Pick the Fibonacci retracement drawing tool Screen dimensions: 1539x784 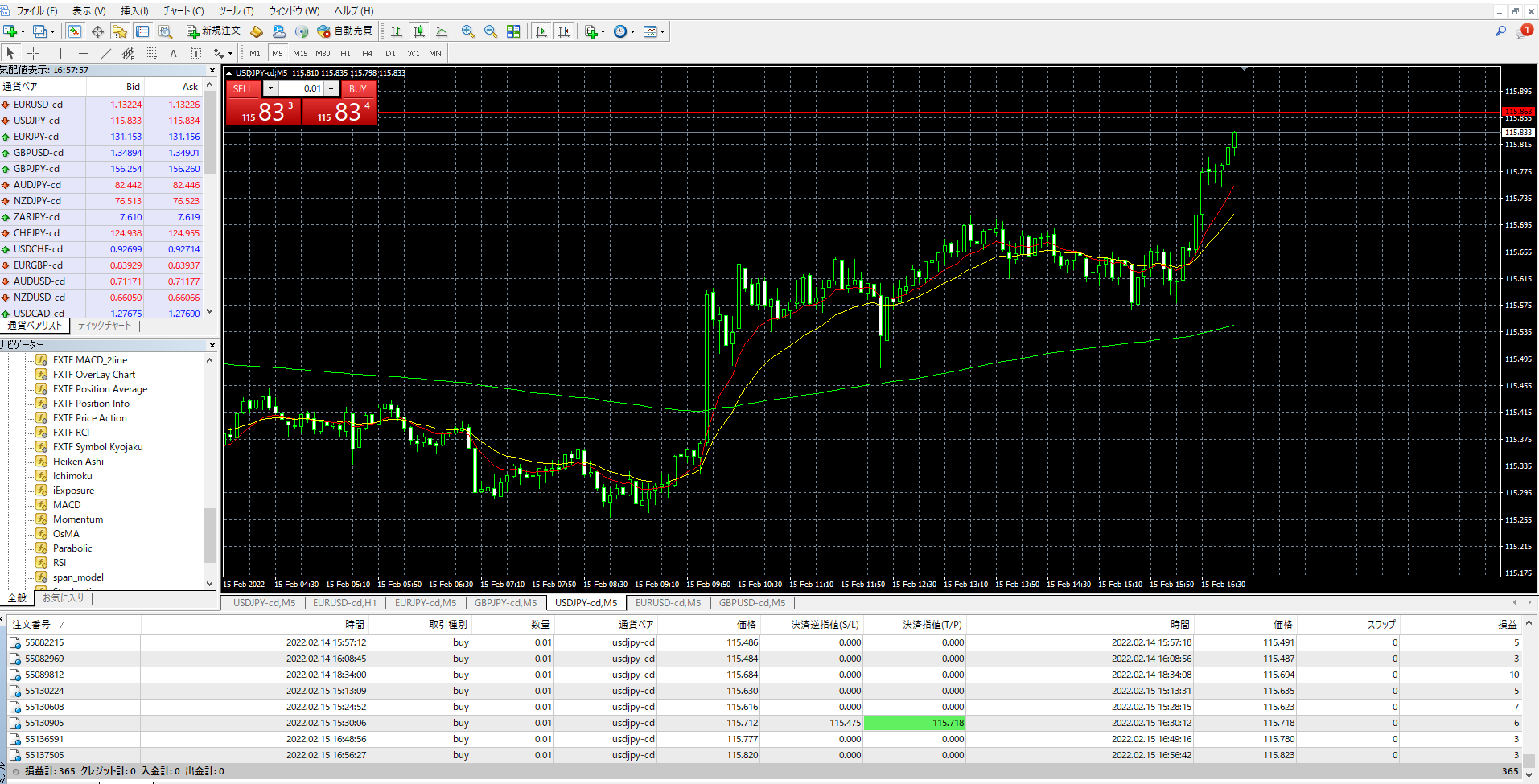[150, 53]
